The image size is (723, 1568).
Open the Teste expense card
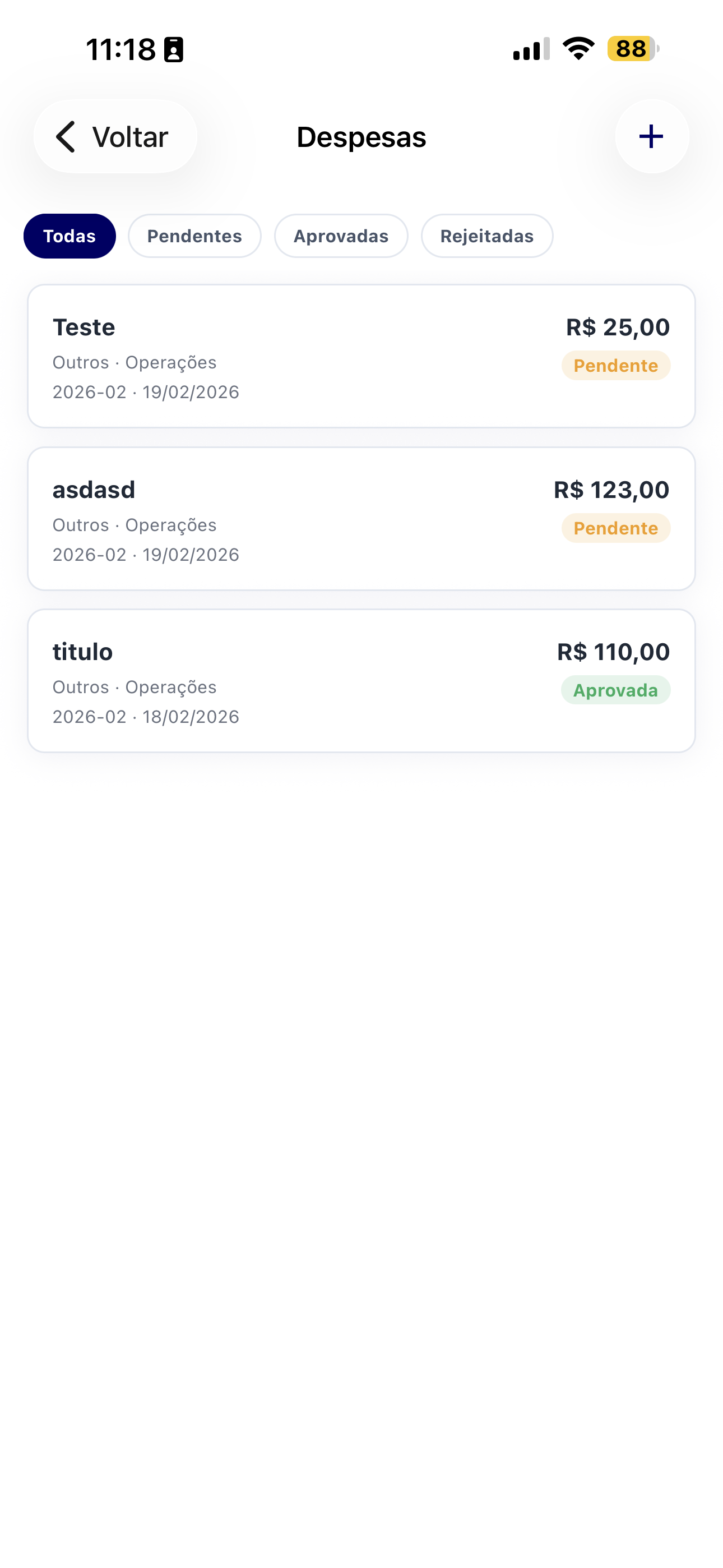[304, 357]
